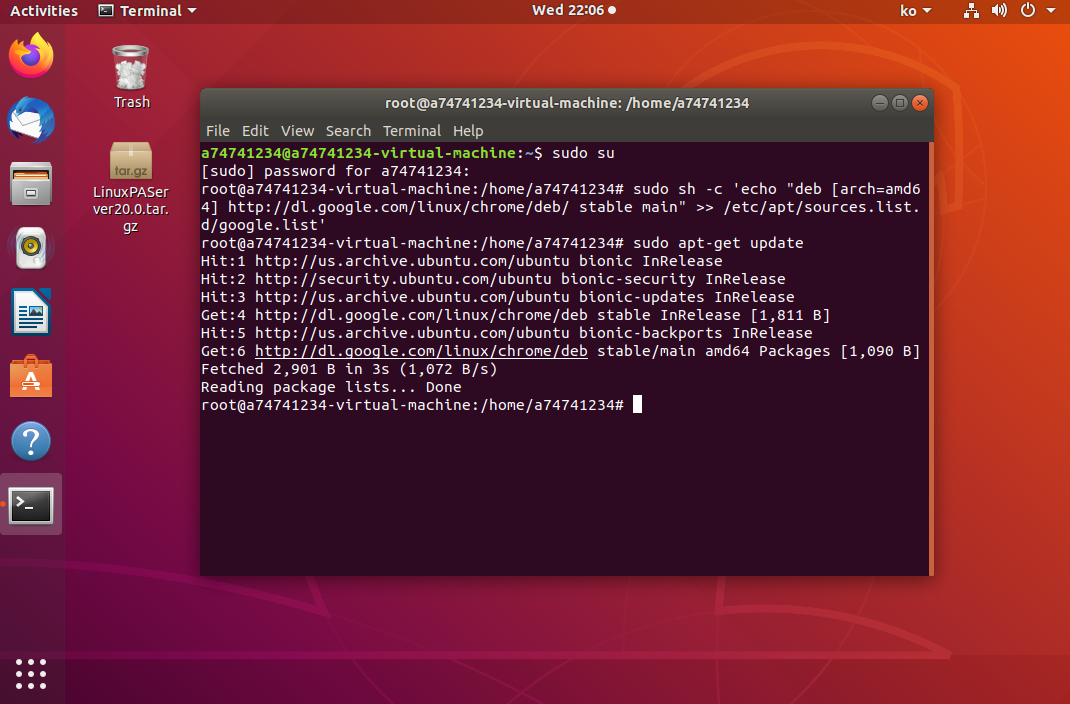Launch Rhythmbox music player

click(31, 248)
